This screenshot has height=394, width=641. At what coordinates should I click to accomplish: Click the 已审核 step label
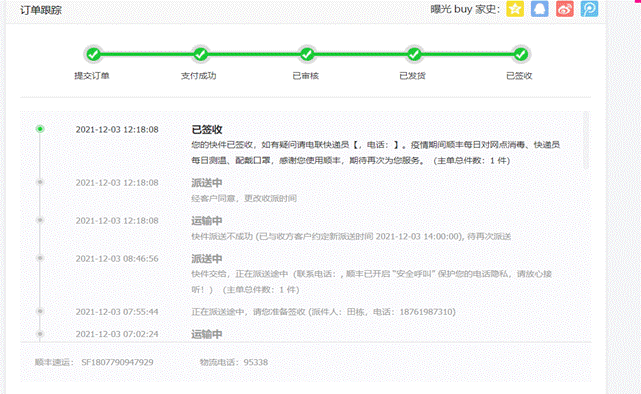[306, 76]
